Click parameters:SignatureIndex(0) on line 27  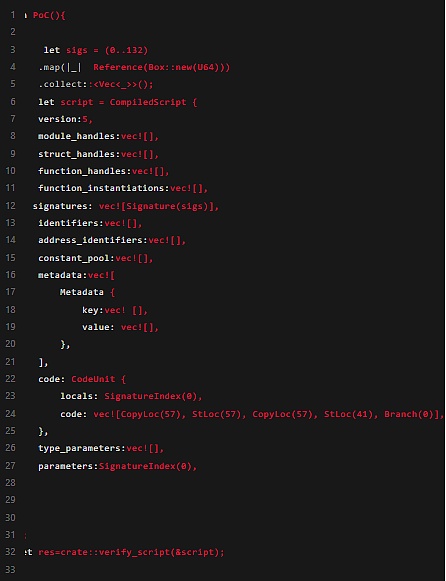point(115,466)
